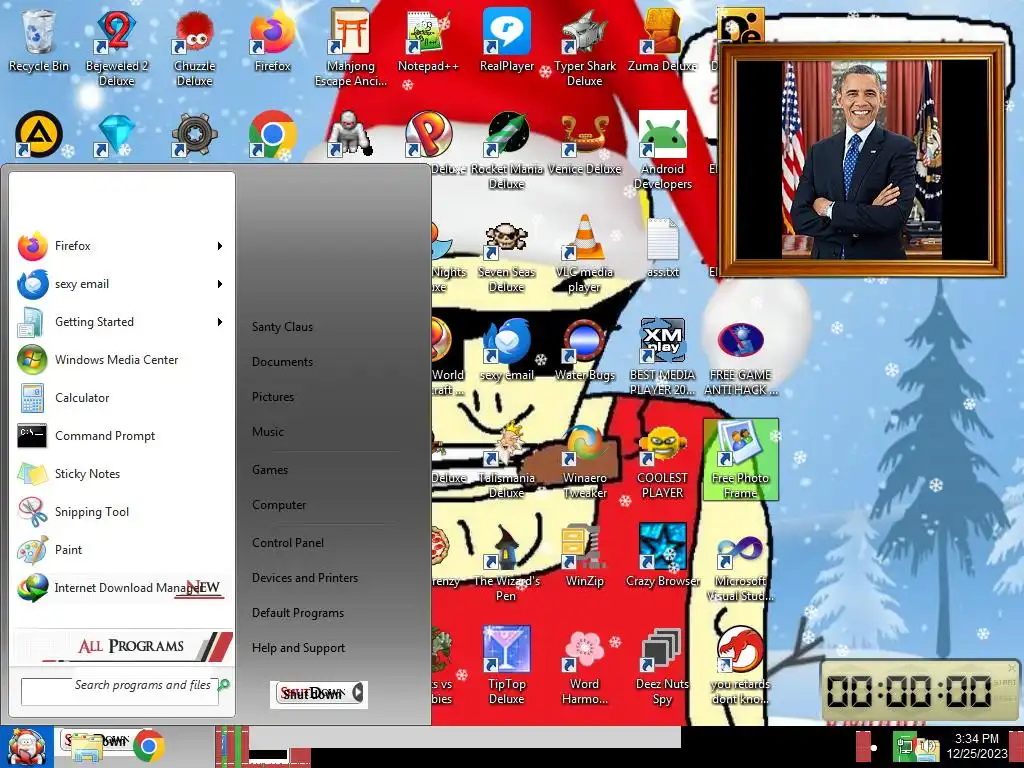Screen dimensions: 1024x768
Task: Click the Santa Start button on the taskbar
Action: (x=26, y=747)
